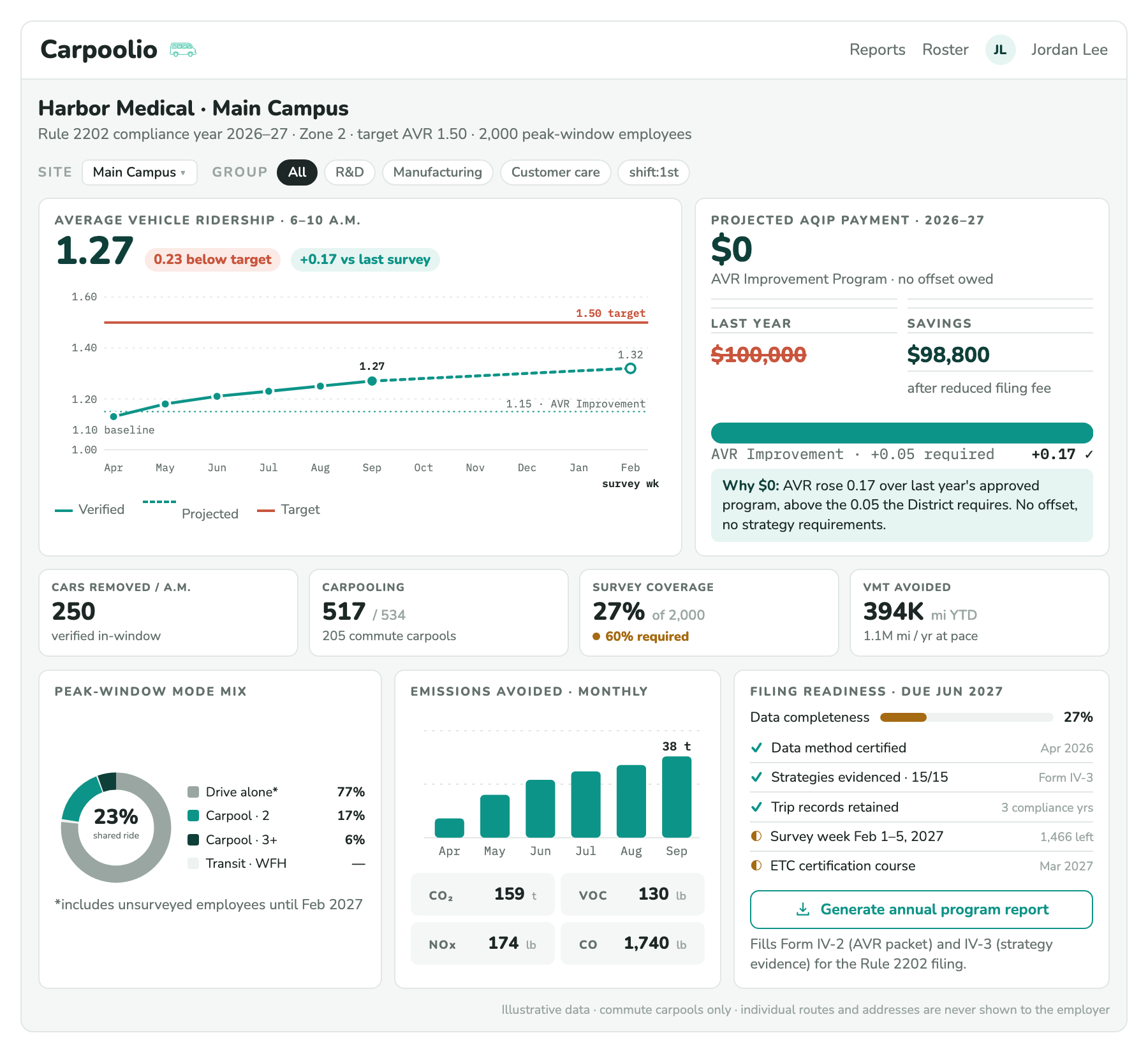The image size is (1148, 1047).
Task: Click the AVR Improvement progress bar
Action: coord(902,433)
